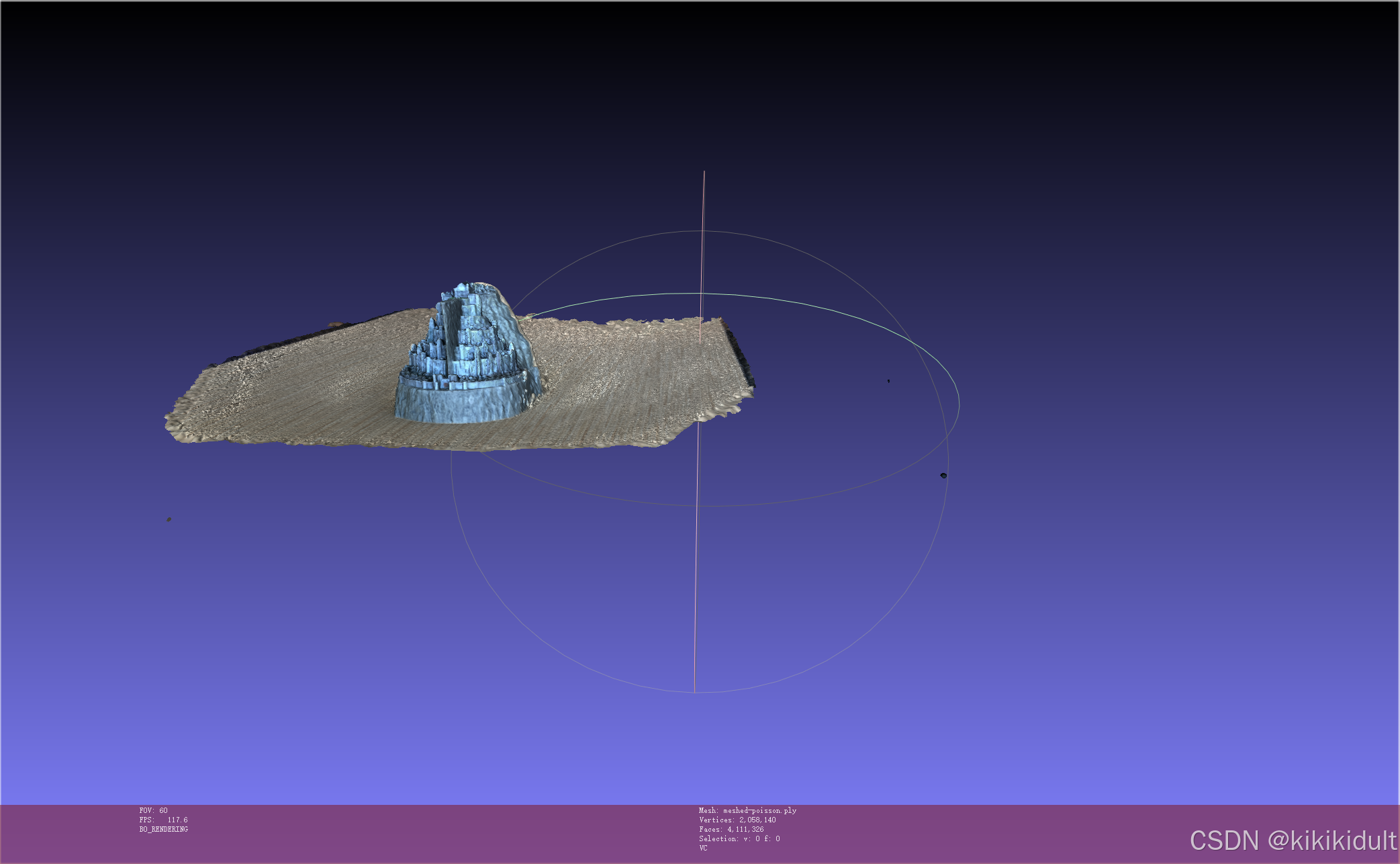The height and width of the screenshot is (864, 1400).
Task: Click the stray dark fragment at lower left
Action: point(169,519)
